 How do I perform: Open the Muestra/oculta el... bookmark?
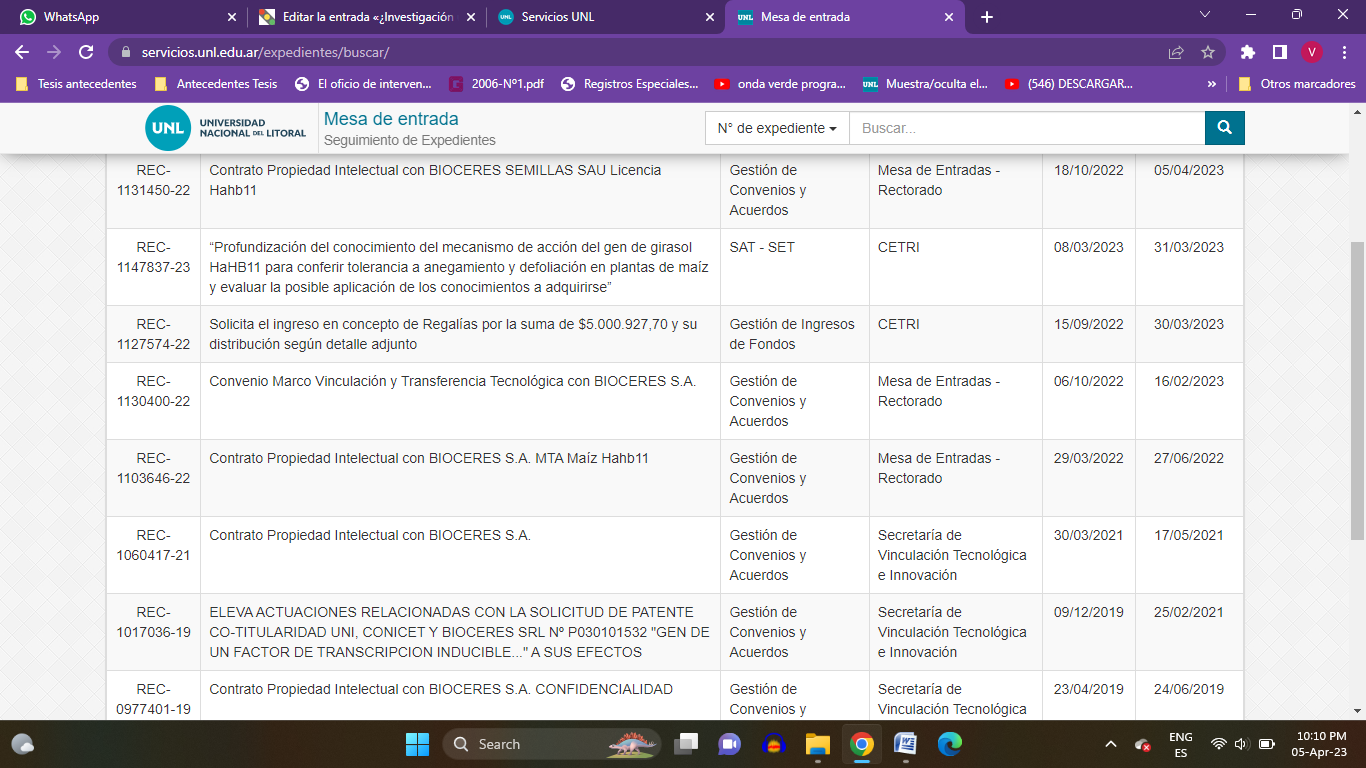point(926,84)
